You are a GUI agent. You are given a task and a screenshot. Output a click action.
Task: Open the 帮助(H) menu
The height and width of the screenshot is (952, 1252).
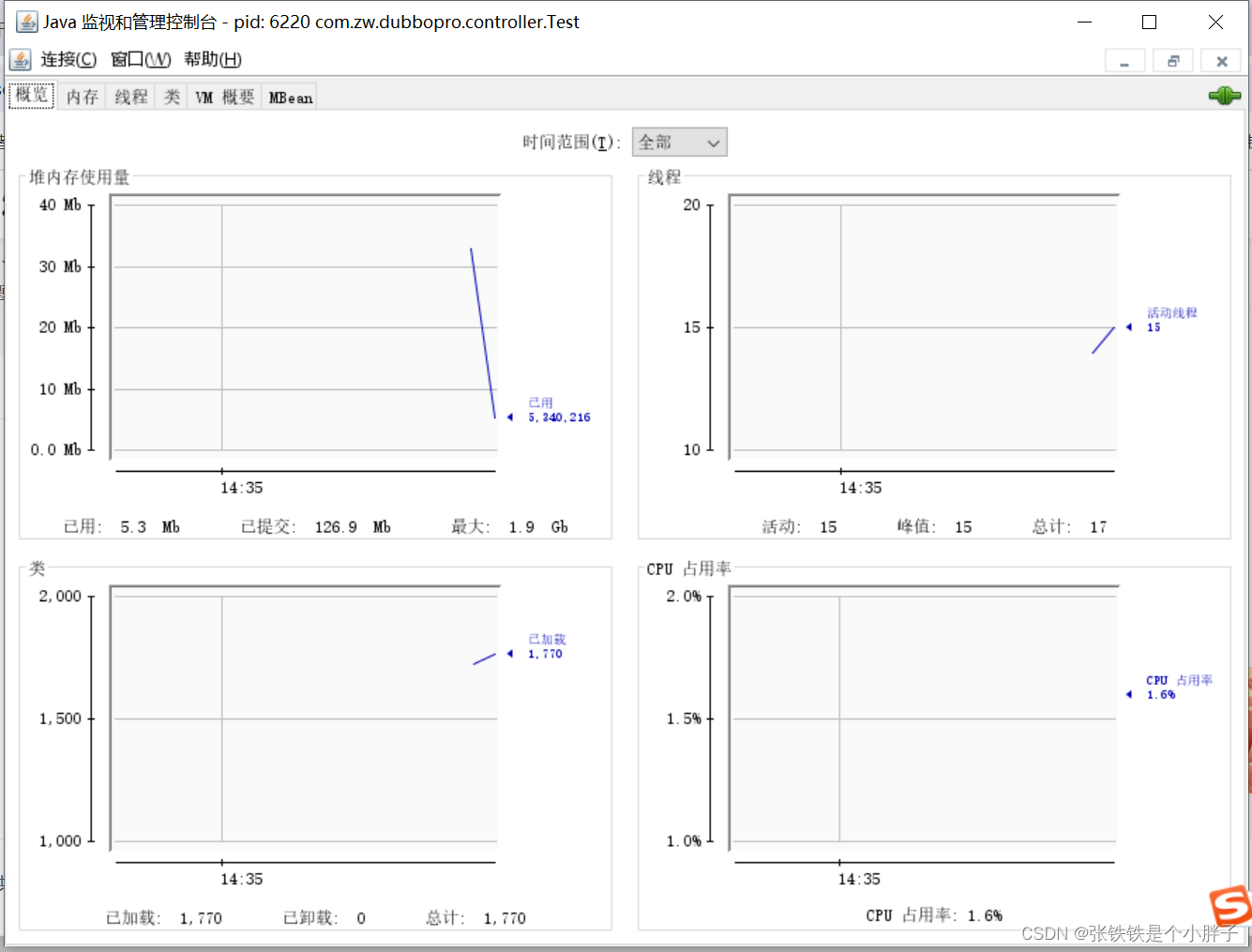coord(213,60)
